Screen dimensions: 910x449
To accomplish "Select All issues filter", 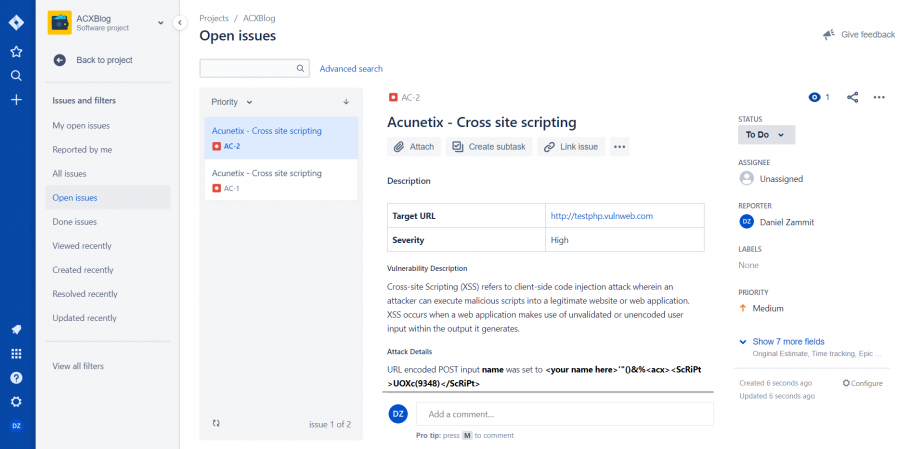I will (108, 173).
